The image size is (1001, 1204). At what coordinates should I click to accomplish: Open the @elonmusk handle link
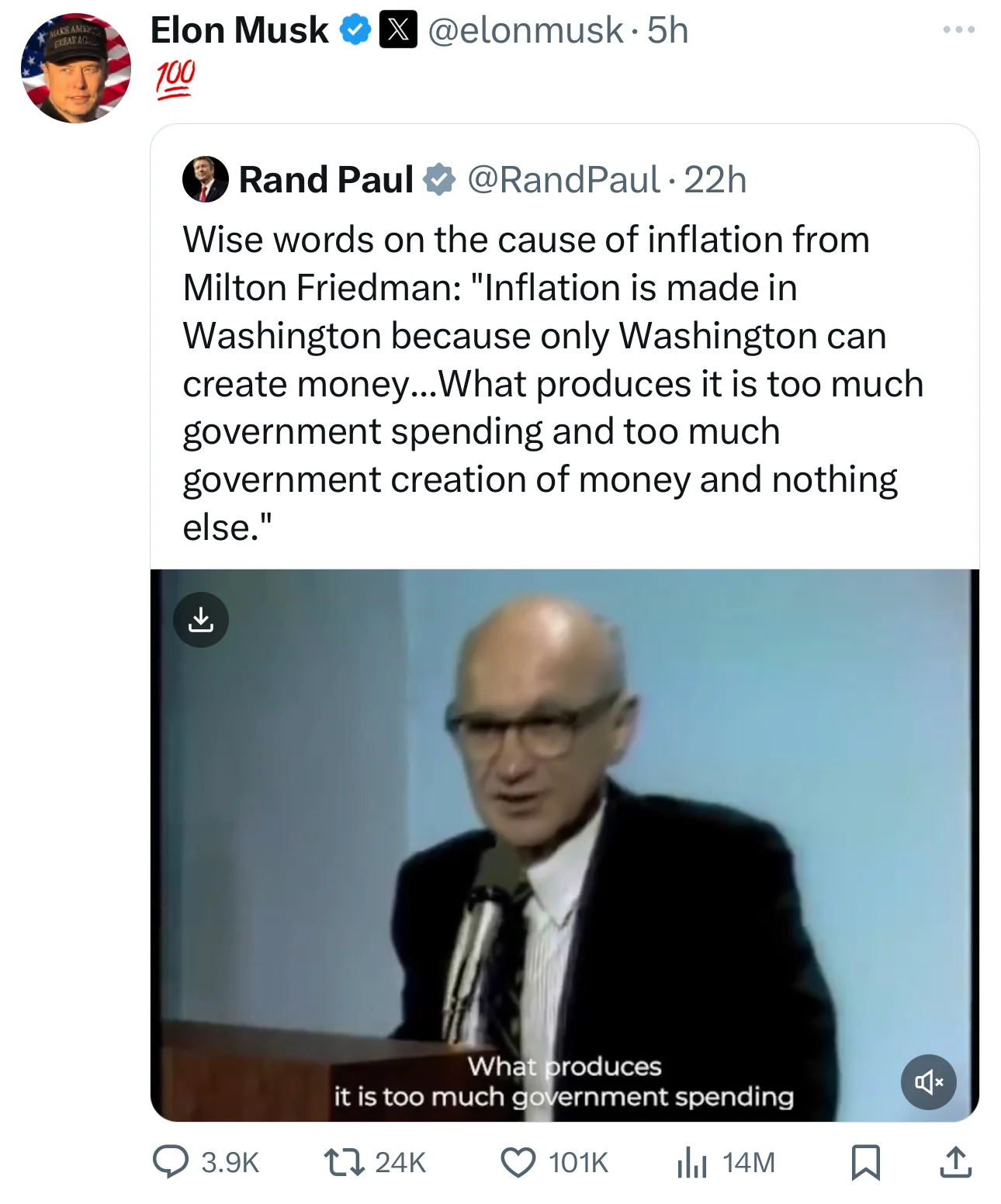click(x=525, y=30)
